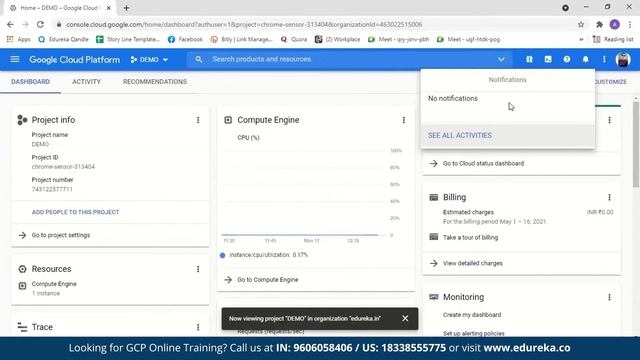Go to Compute Engine link
This screenshot has height=360, width=640.
tap(268, 280)
